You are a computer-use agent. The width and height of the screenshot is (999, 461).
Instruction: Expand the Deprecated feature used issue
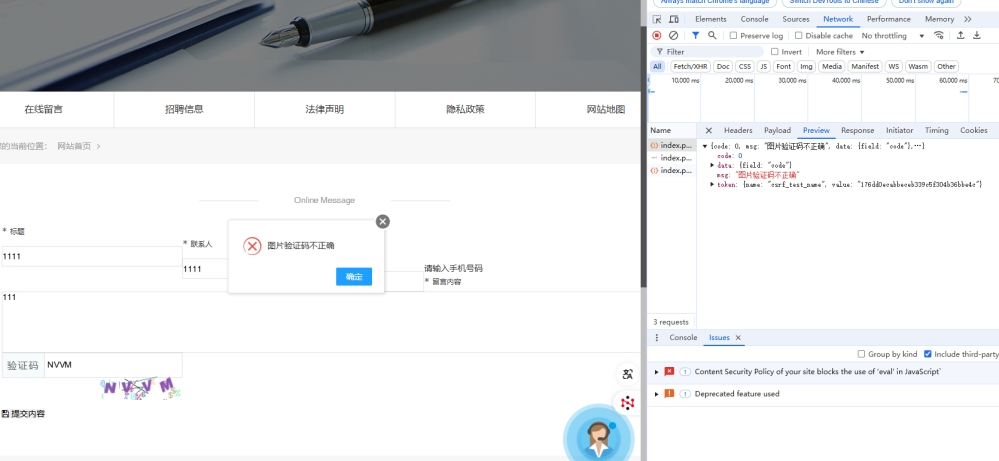(657, 394)
